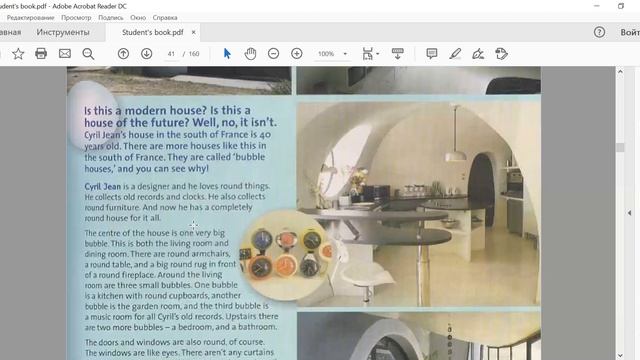Open the fit page options icon

(x=367, y=54)
